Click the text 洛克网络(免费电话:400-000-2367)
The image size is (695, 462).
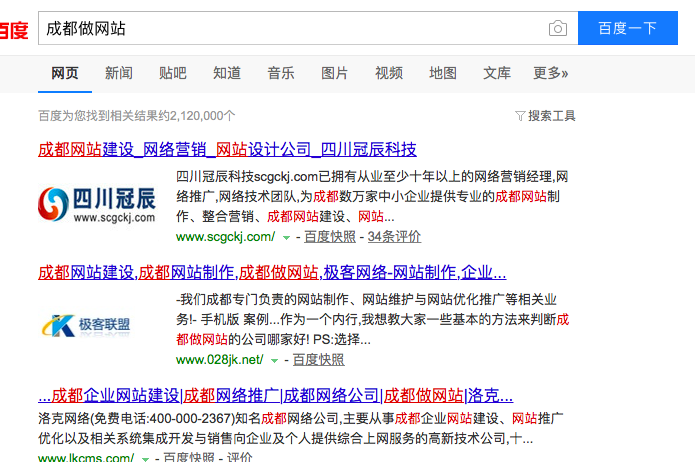tap(137, 418)
